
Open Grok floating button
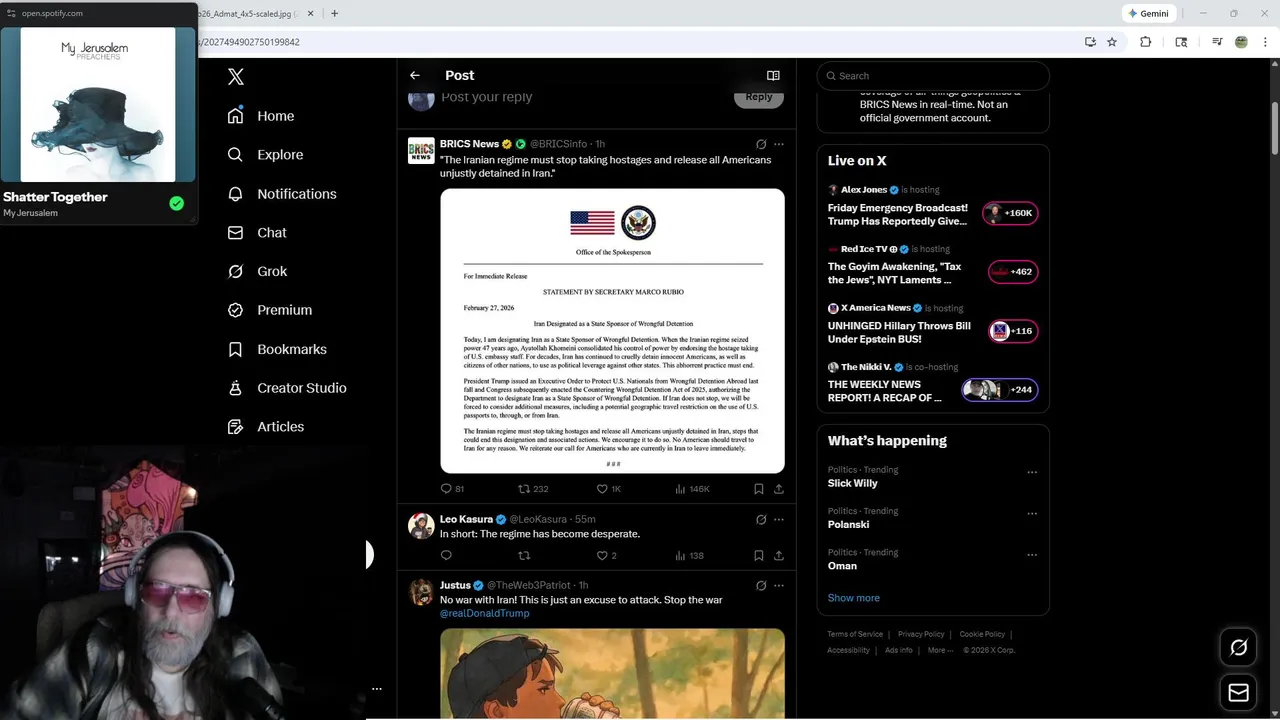(1239, 648)
